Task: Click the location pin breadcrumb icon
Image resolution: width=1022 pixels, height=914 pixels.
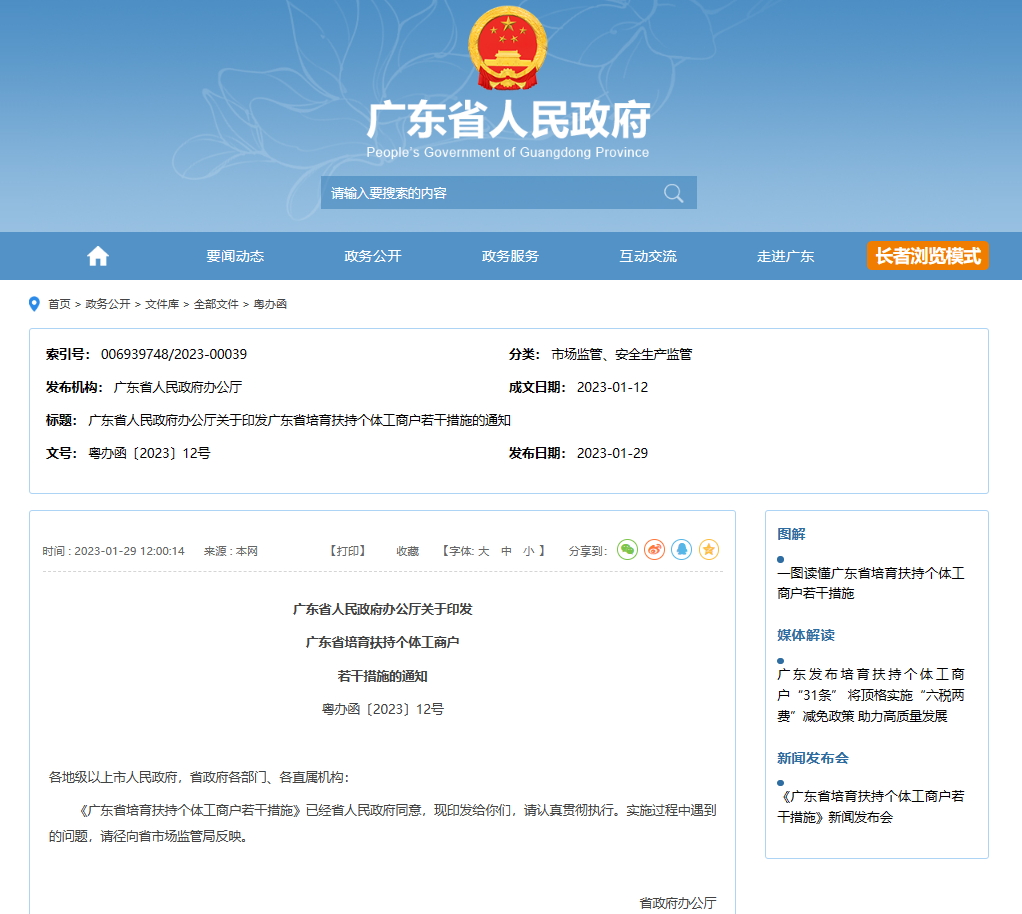Action: (32, 302)
